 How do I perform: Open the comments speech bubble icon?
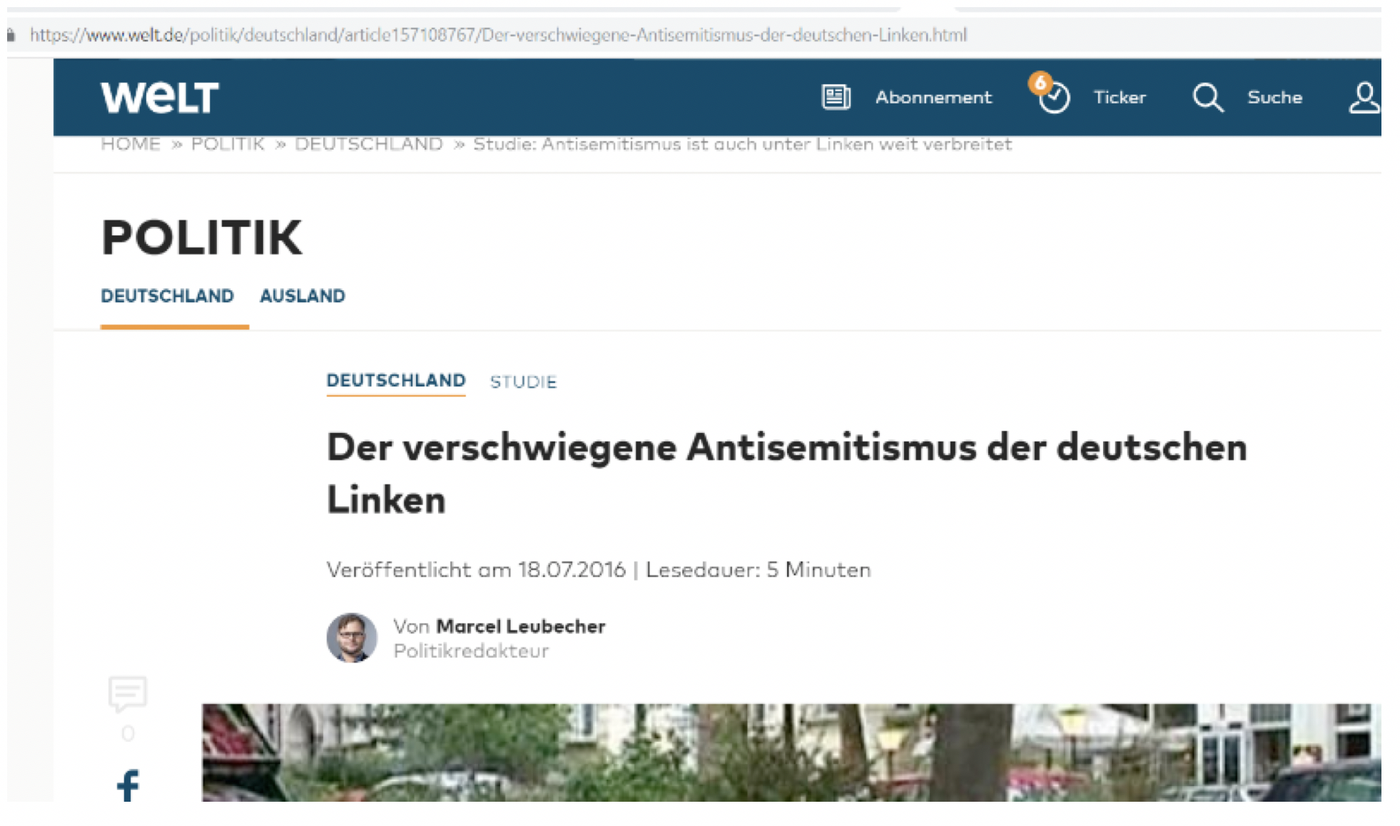pyautogui.click(x=128, y=693)
